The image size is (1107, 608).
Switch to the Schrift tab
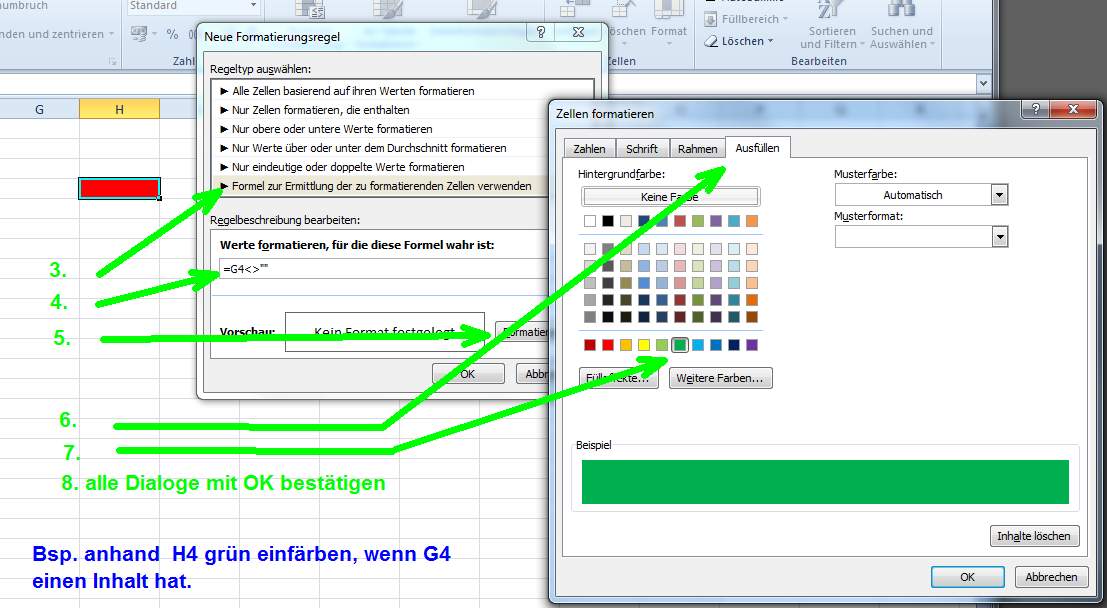coord(641,149)
